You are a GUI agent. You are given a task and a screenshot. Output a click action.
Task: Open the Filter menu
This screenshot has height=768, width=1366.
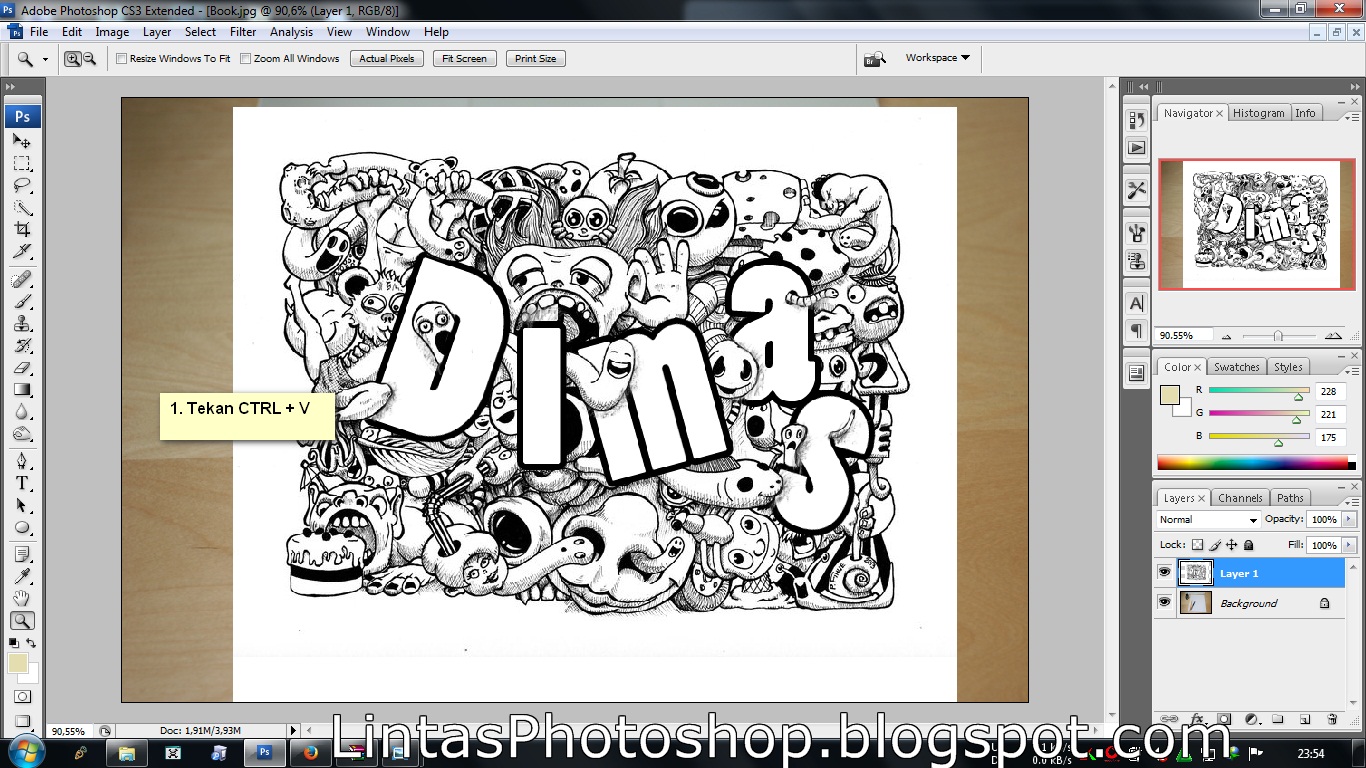point(243,32)
